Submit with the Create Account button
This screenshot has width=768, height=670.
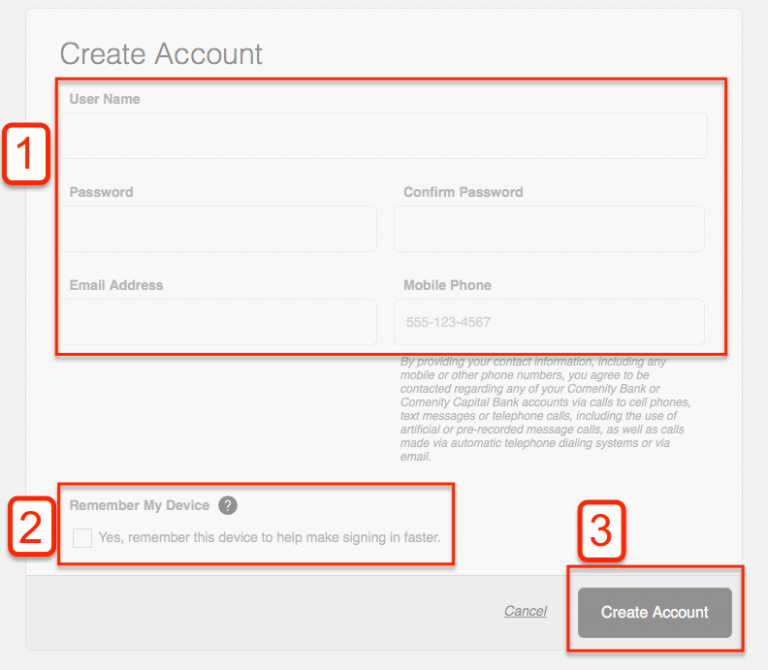click(655, 612)
